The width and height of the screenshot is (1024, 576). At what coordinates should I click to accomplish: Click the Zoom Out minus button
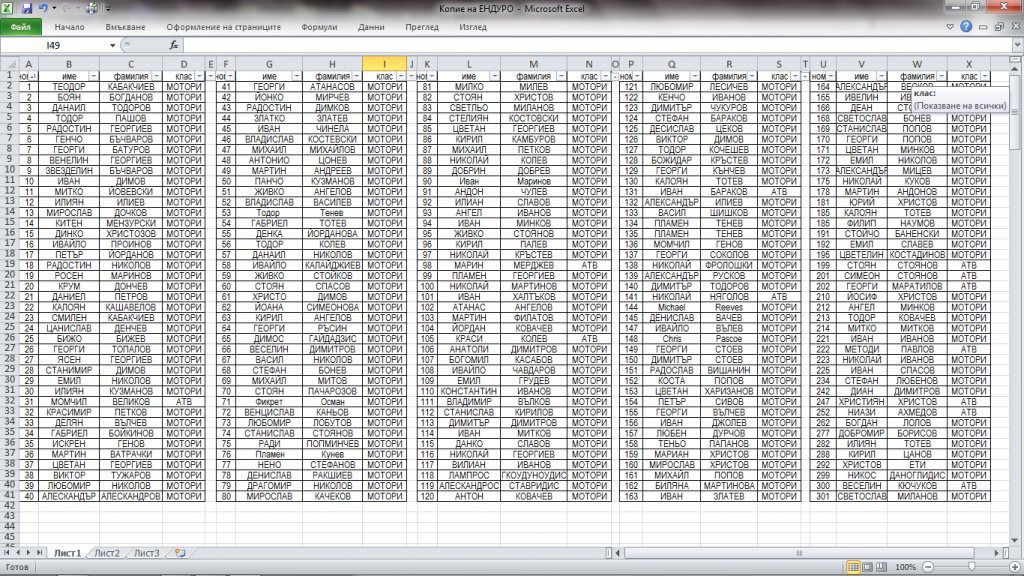click(x=928, y=567)
